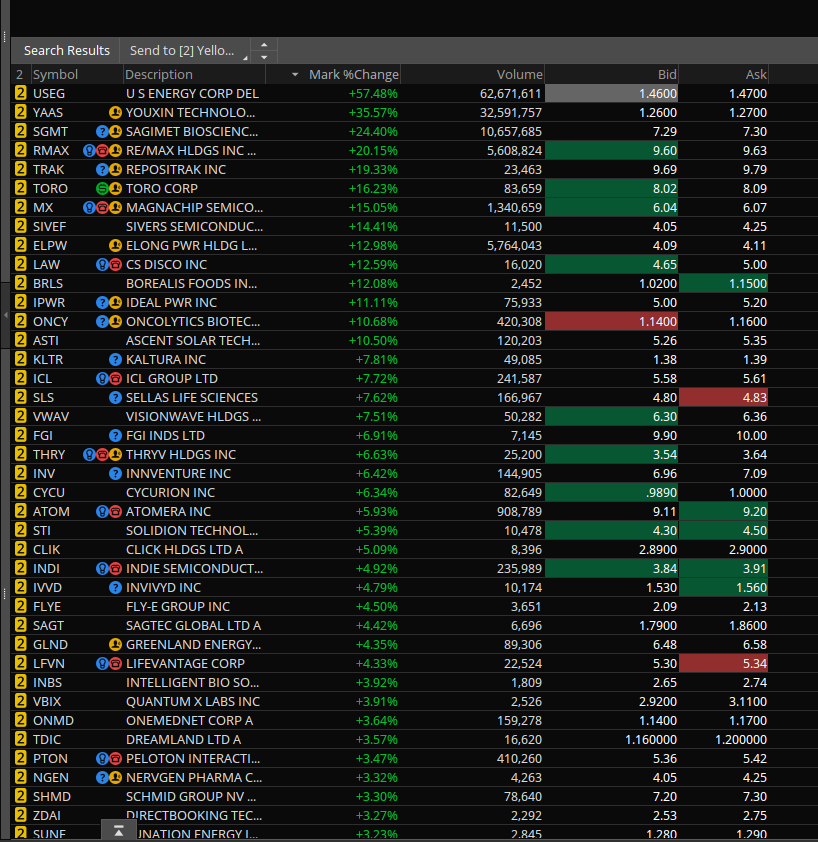The image size is (818, 842).
Task: Select the highlighted USEG bid 1.4600
Action: pyautogui.click(x=611, y=93)
